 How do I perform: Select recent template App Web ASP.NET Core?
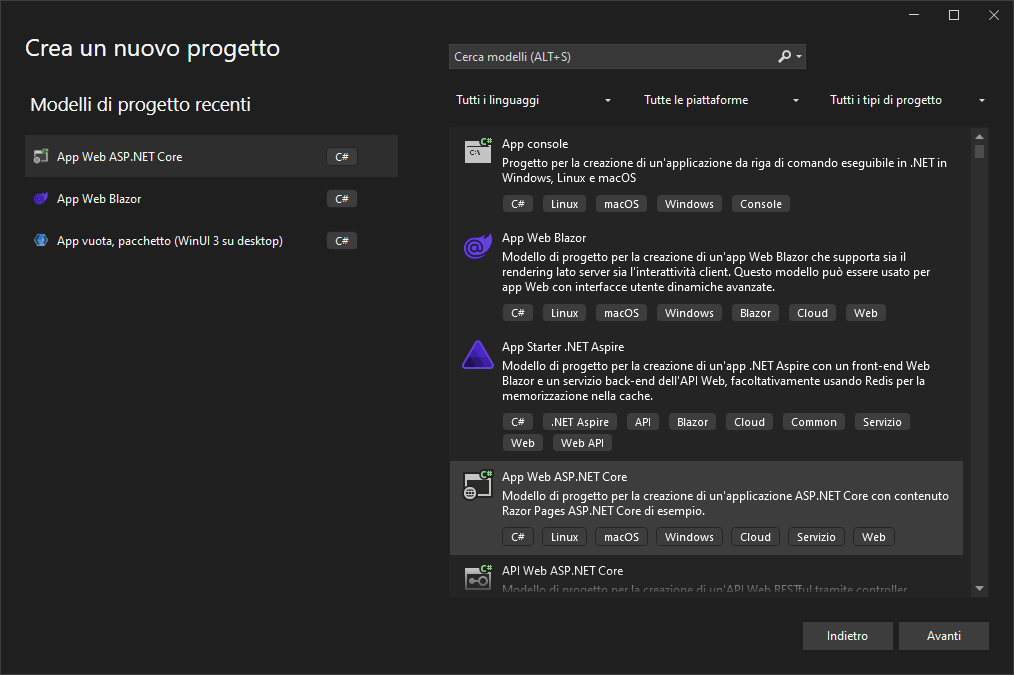tap(211, 156)
